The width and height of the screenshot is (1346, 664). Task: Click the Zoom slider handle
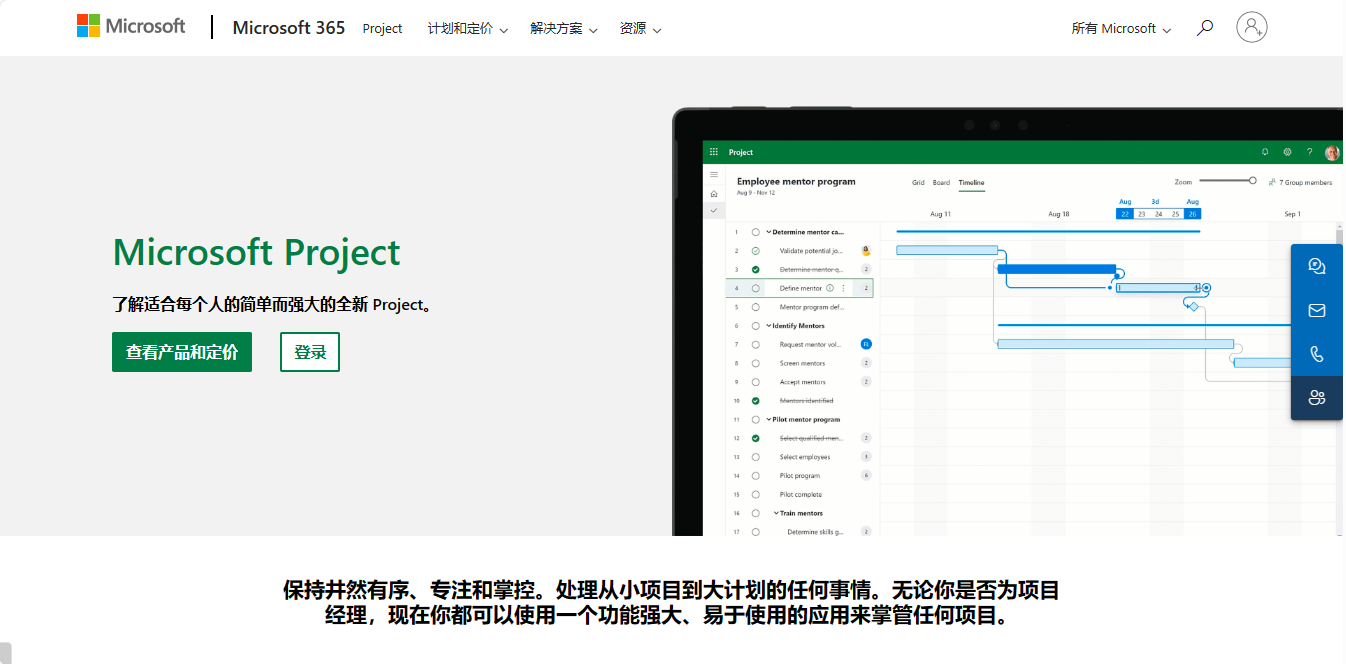1253,181
